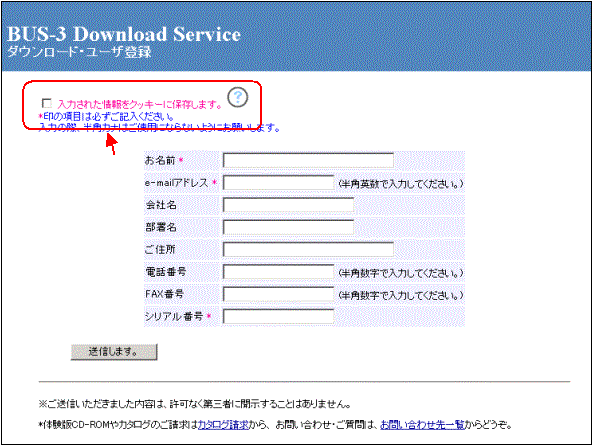This screenshot has height=445, width=592.
Task: Click the hint beside 電話番号 field
Action: tap(401, 273)
